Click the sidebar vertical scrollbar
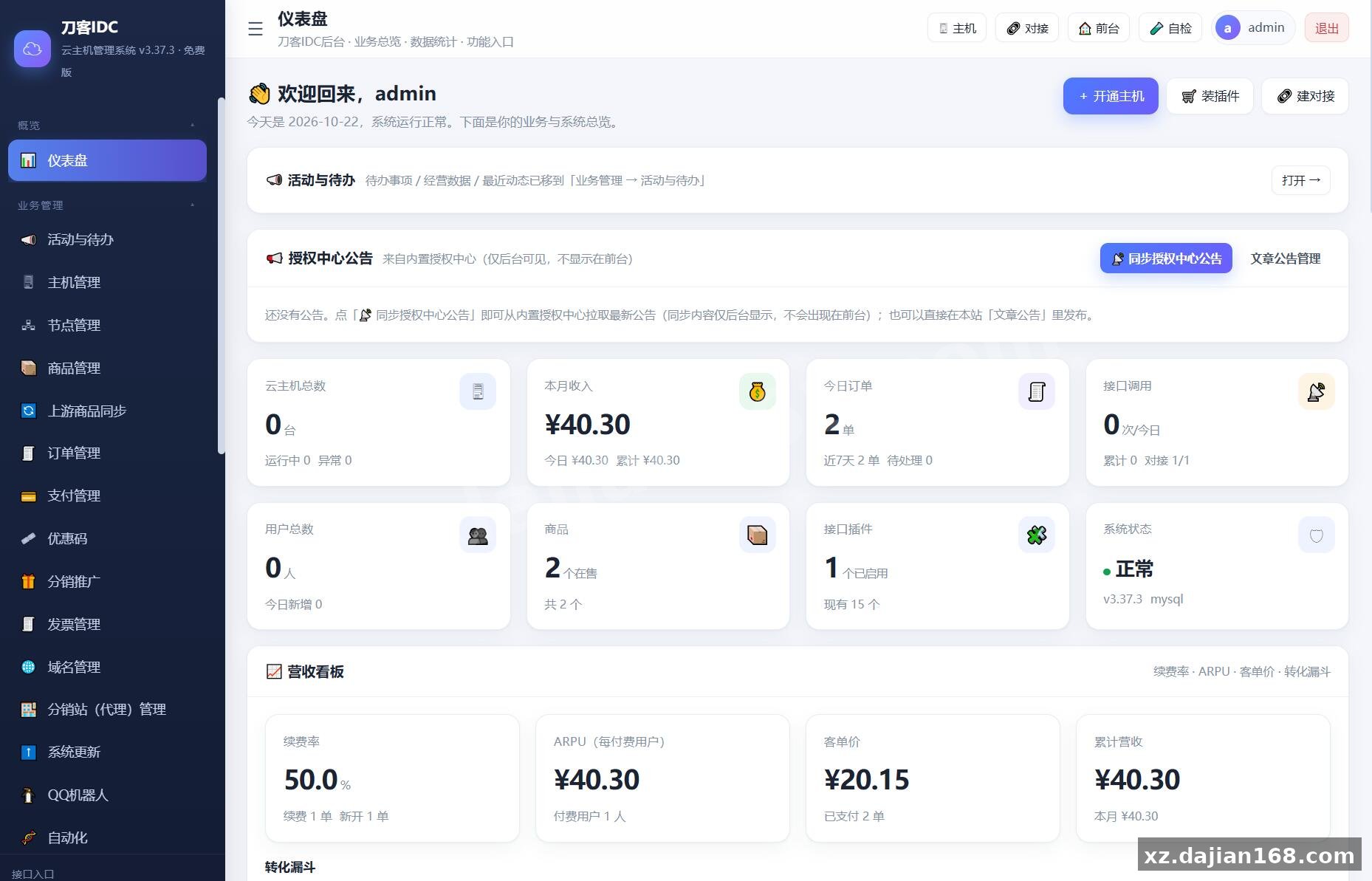This screenshot has width=1372, height=881. coord(221,275)
